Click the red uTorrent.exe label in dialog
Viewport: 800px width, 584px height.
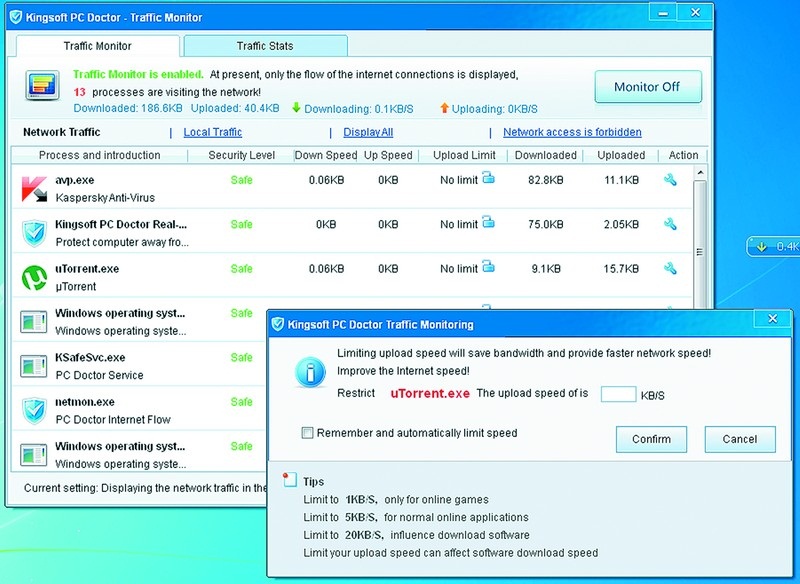pos(430,393)
